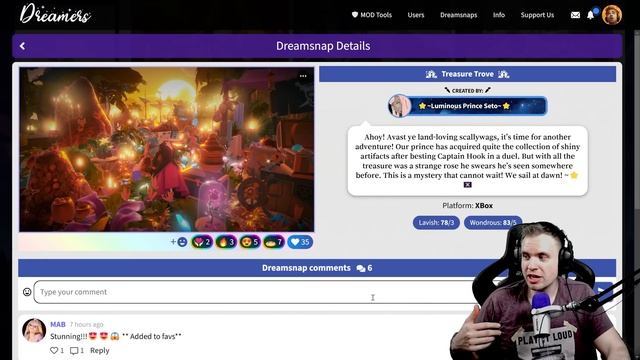The height and width of the screenshot is (360, 640).
Task: Open profile avatar menu
Action: [x=611, y=15]
